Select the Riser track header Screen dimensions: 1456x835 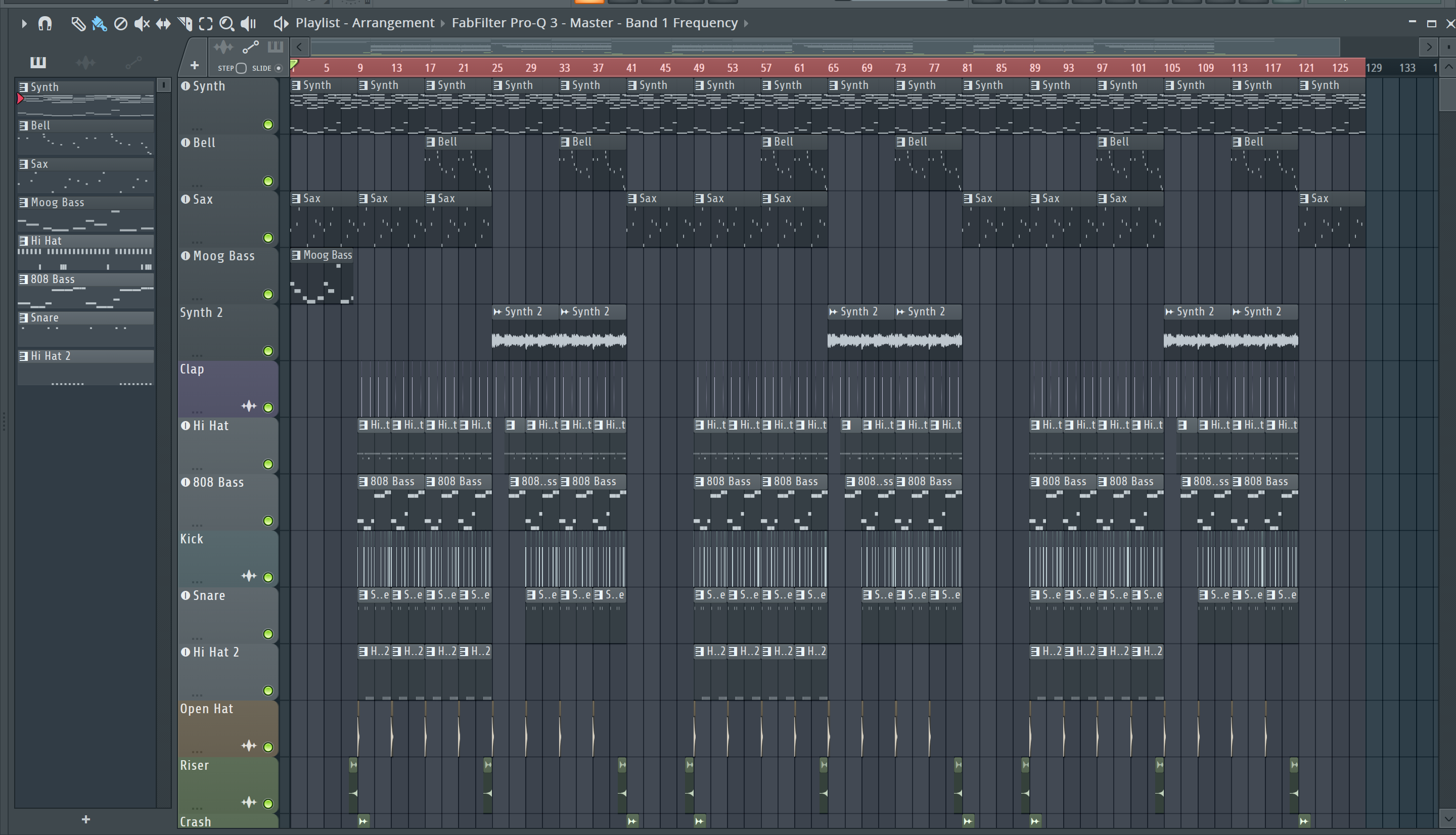(227, 785)
